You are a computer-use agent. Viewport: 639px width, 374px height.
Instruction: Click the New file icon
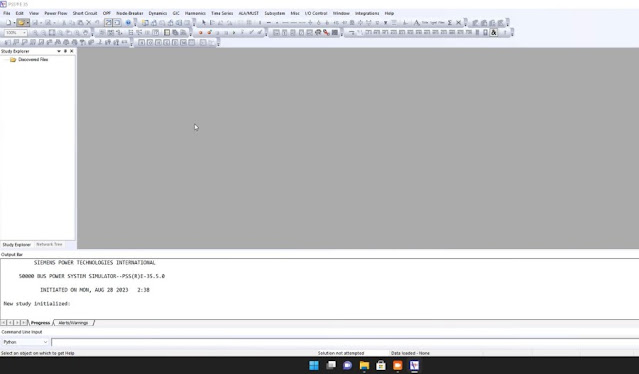8,23
